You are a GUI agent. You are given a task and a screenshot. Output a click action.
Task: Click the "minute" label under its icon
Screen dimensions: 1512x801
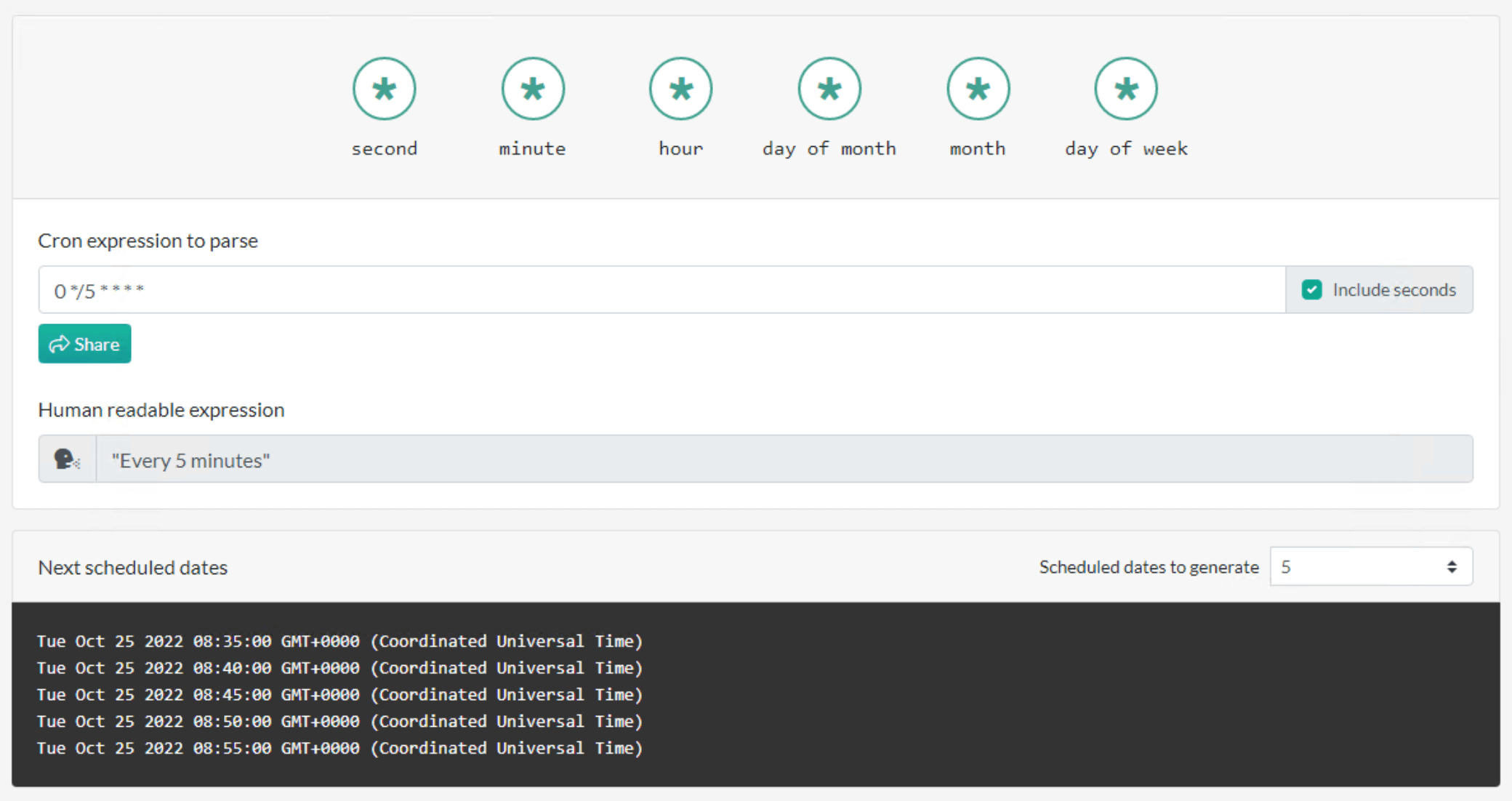click(533, 148)
